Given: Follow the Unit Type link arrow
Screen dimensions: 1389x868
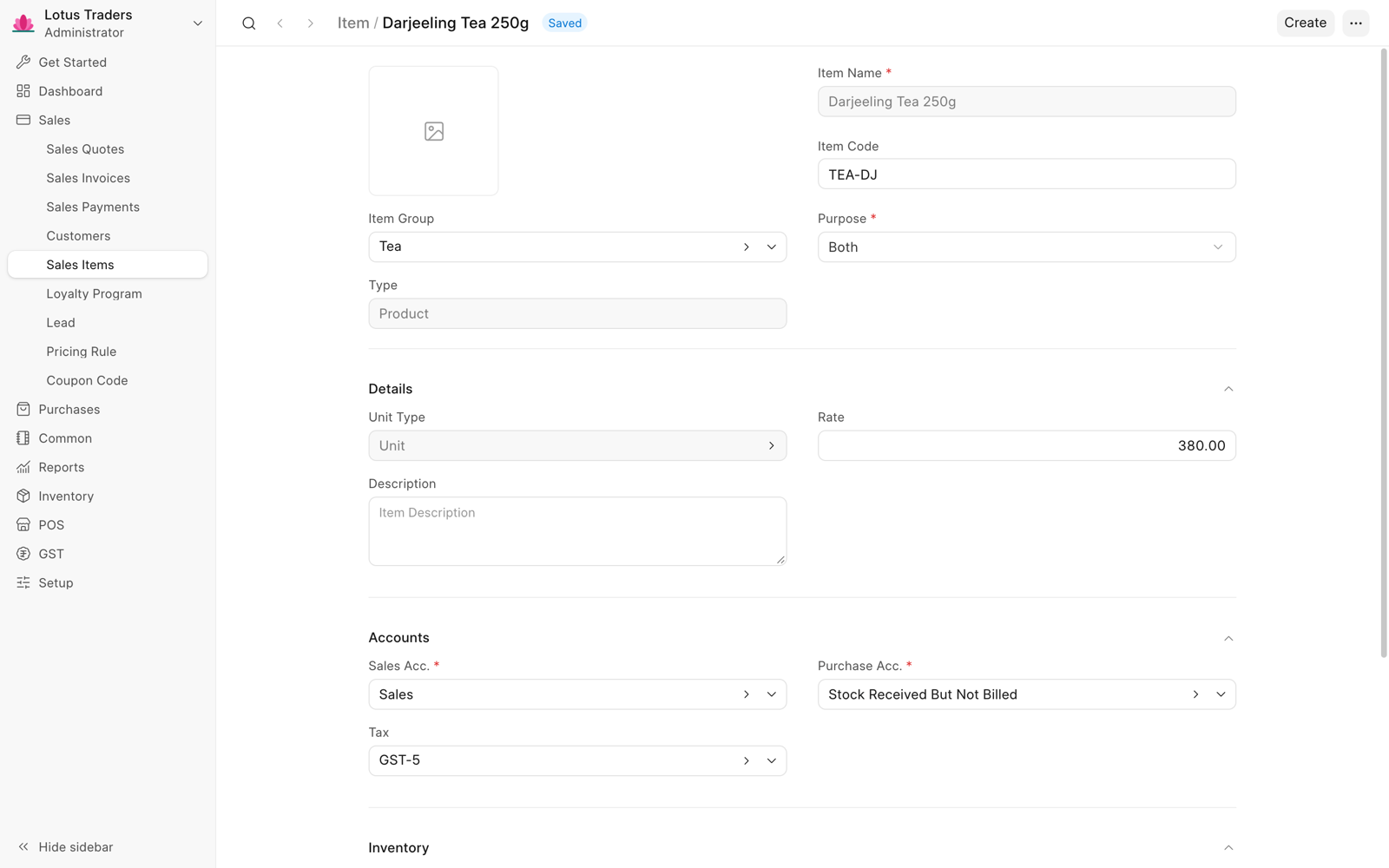Looking at the screenshot, I should coord(771,446).
